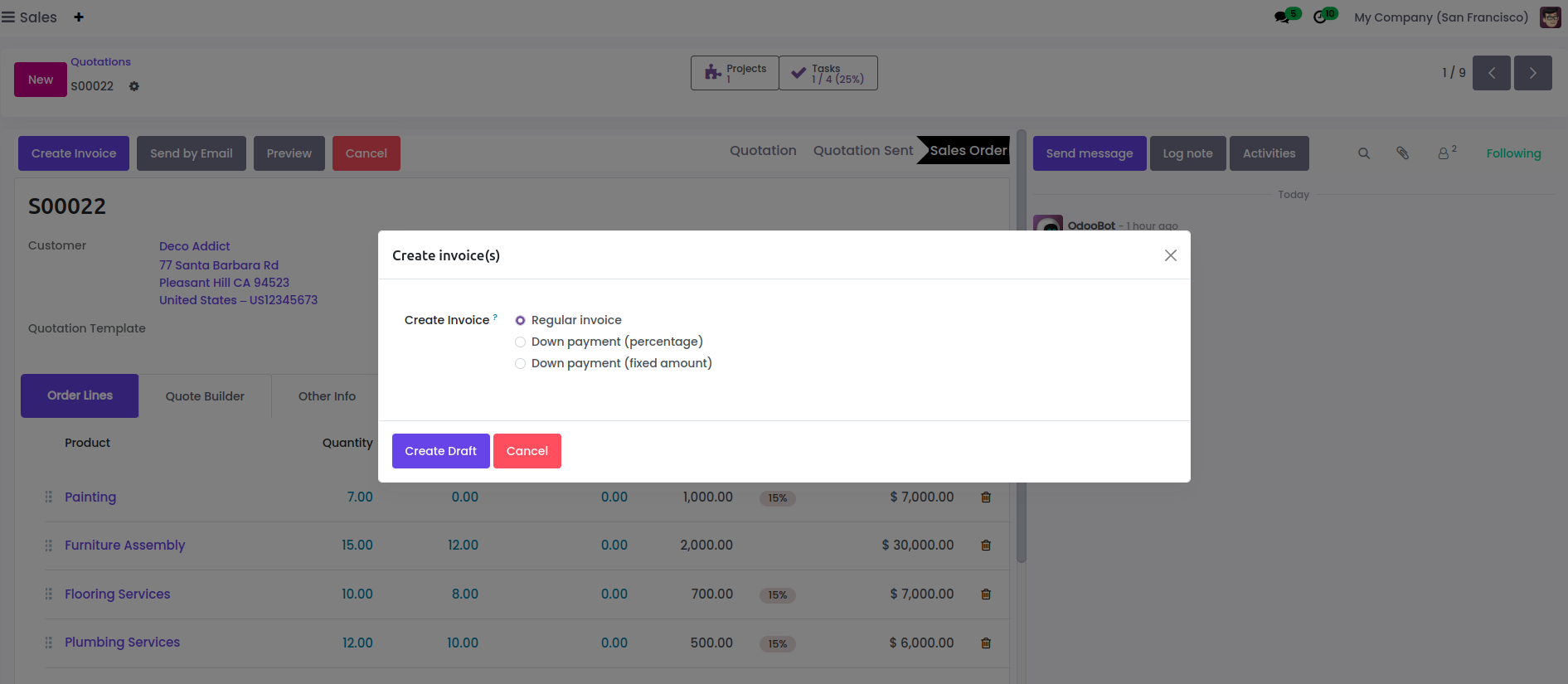The image size is (1568, 684).
Task: Open the Other Info tab
Action: click(327, 396)
